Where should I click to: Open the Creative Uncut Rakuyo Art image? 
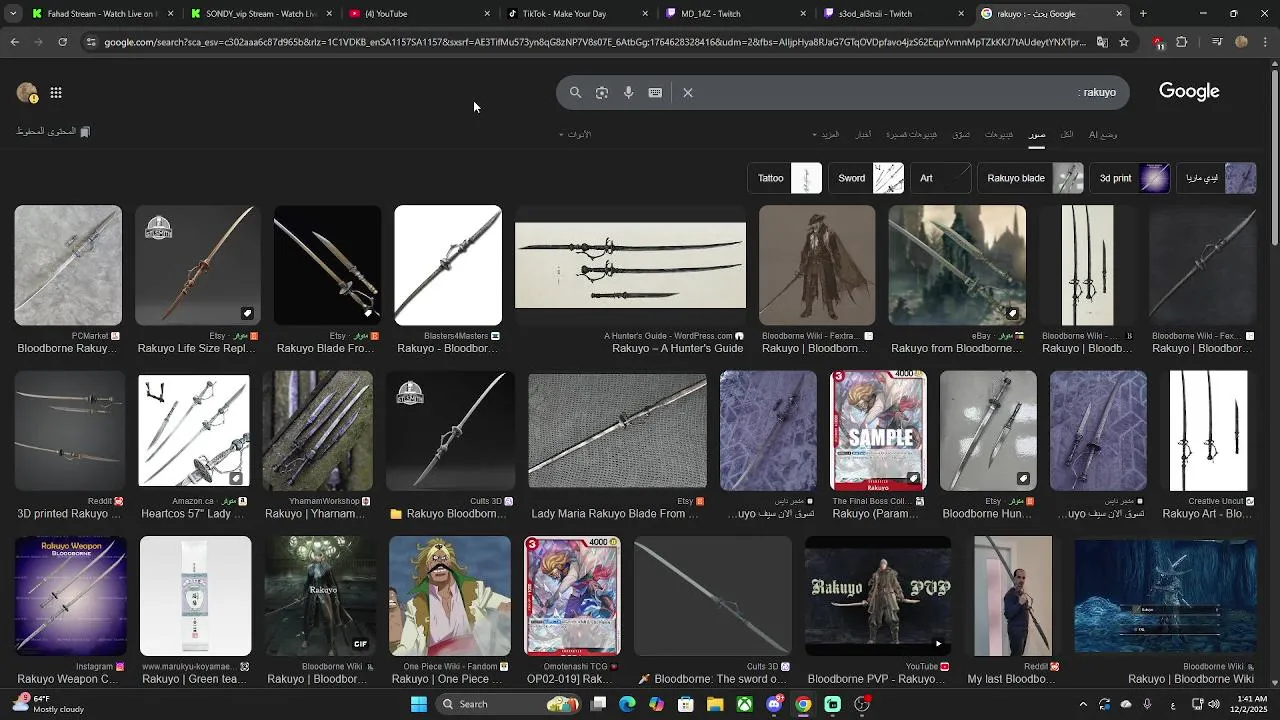coord(1209,431)
